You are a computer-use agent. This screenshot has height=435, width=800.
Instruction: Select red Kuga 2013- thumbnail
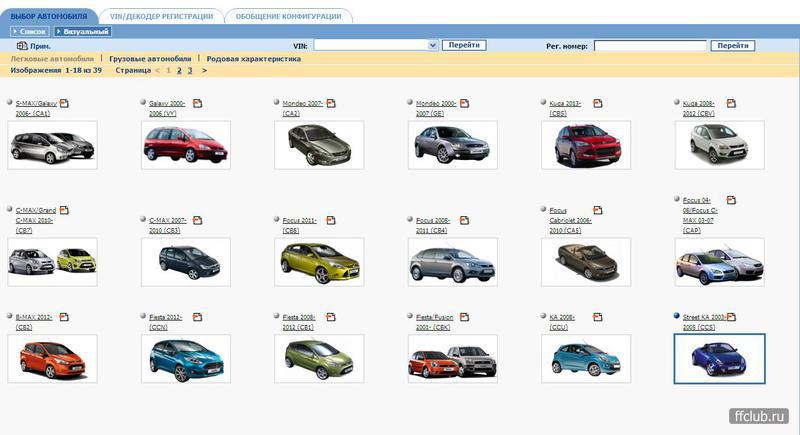pyautogui.click(x=586, y=145)
